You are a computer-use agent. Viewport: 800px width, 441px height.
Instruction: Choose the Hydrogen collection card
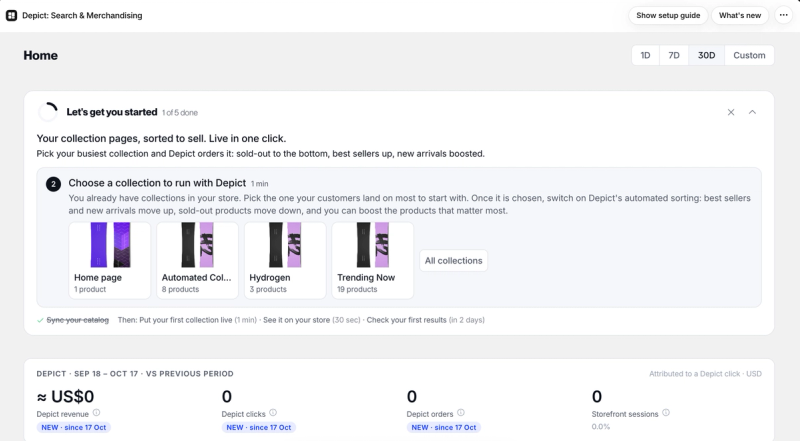point(285,260)
